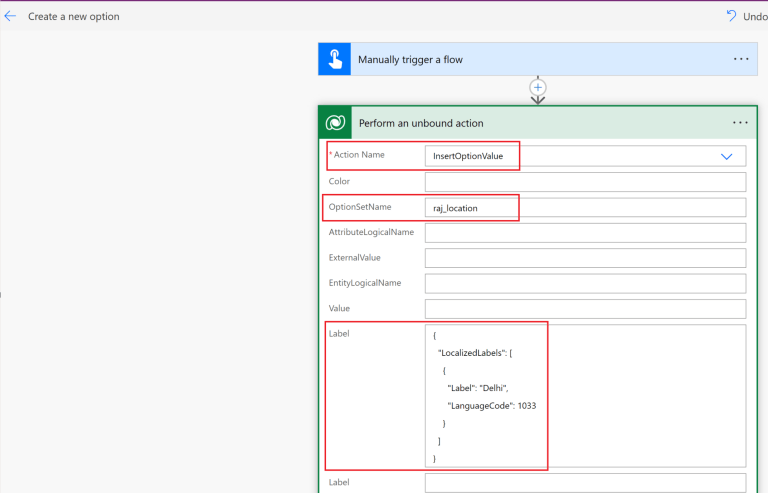Click the Undo button text
Image resolution: width=768 pixels, height=493 pixels.
tap(756, 16)
